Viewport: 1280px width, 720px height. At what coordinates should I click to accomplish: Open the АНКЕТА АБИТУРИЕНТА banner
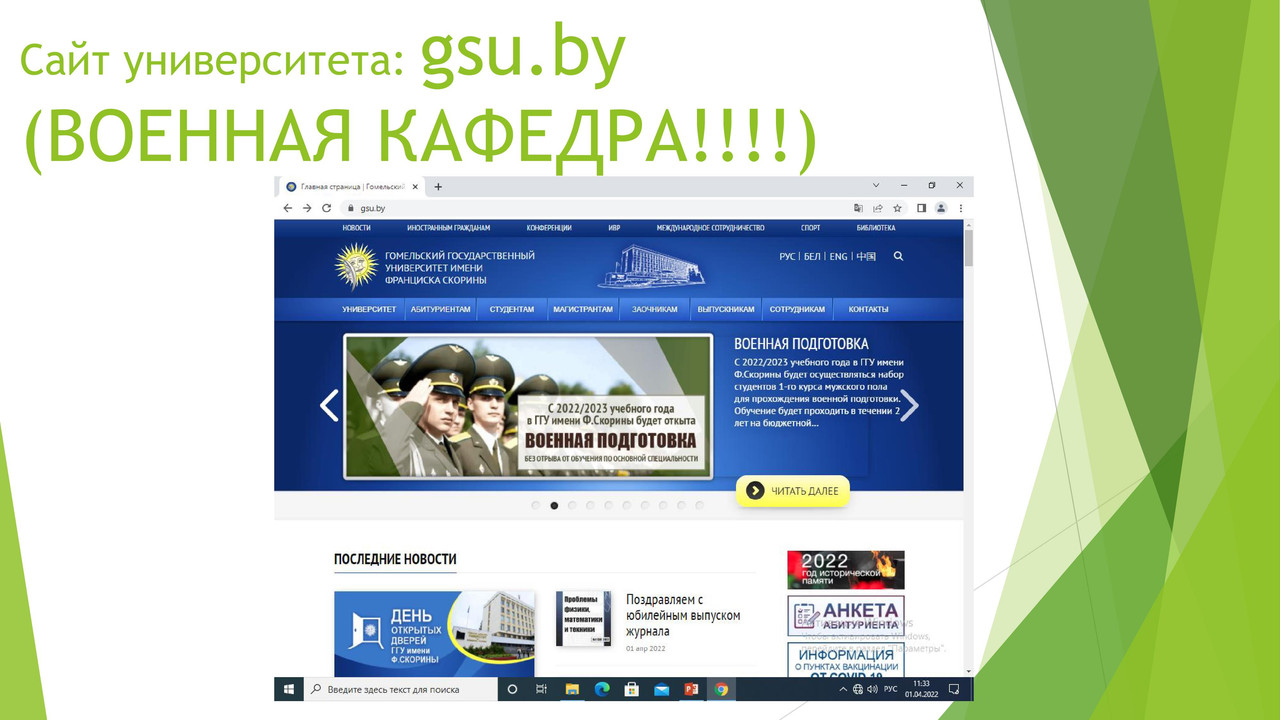point(845,615)
